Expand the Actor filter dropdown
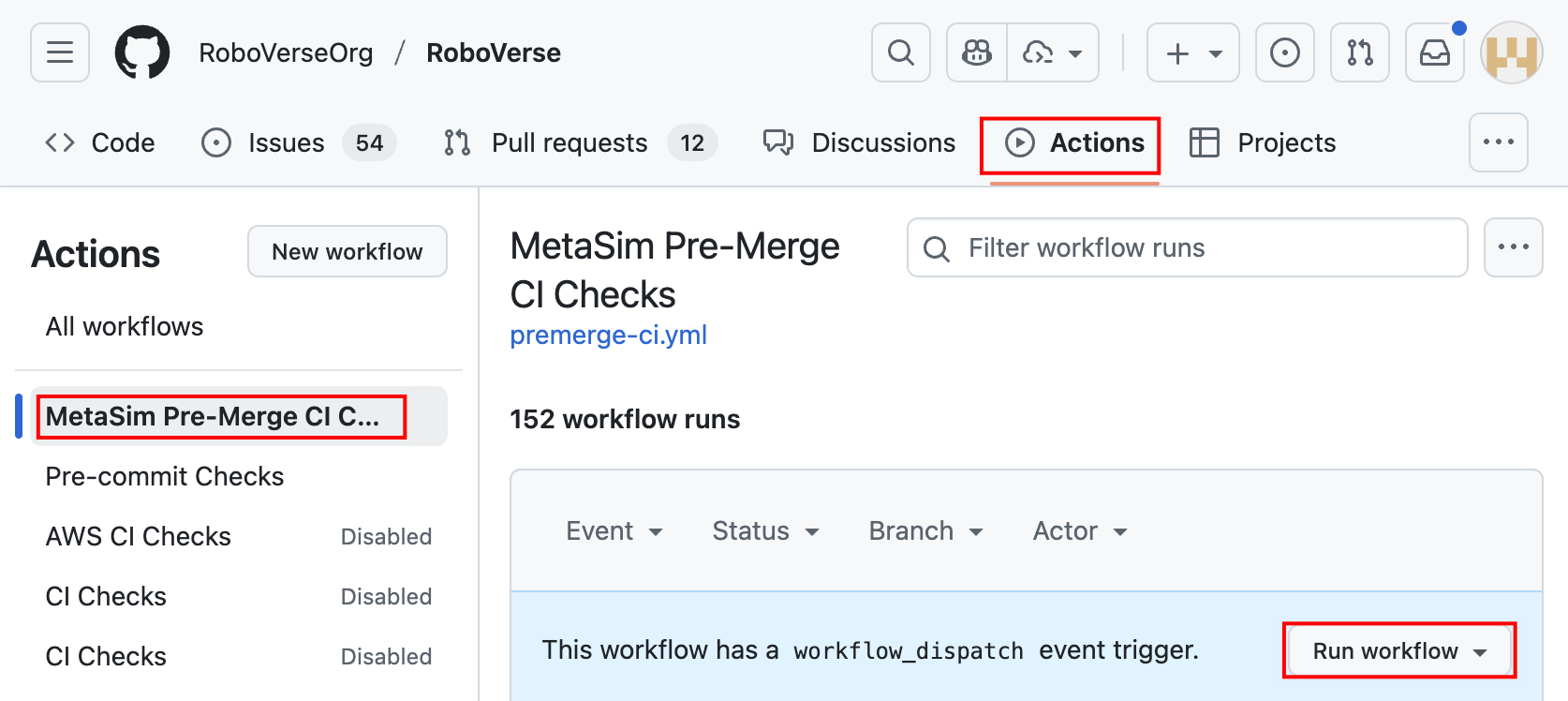 tap(1079, 531)
